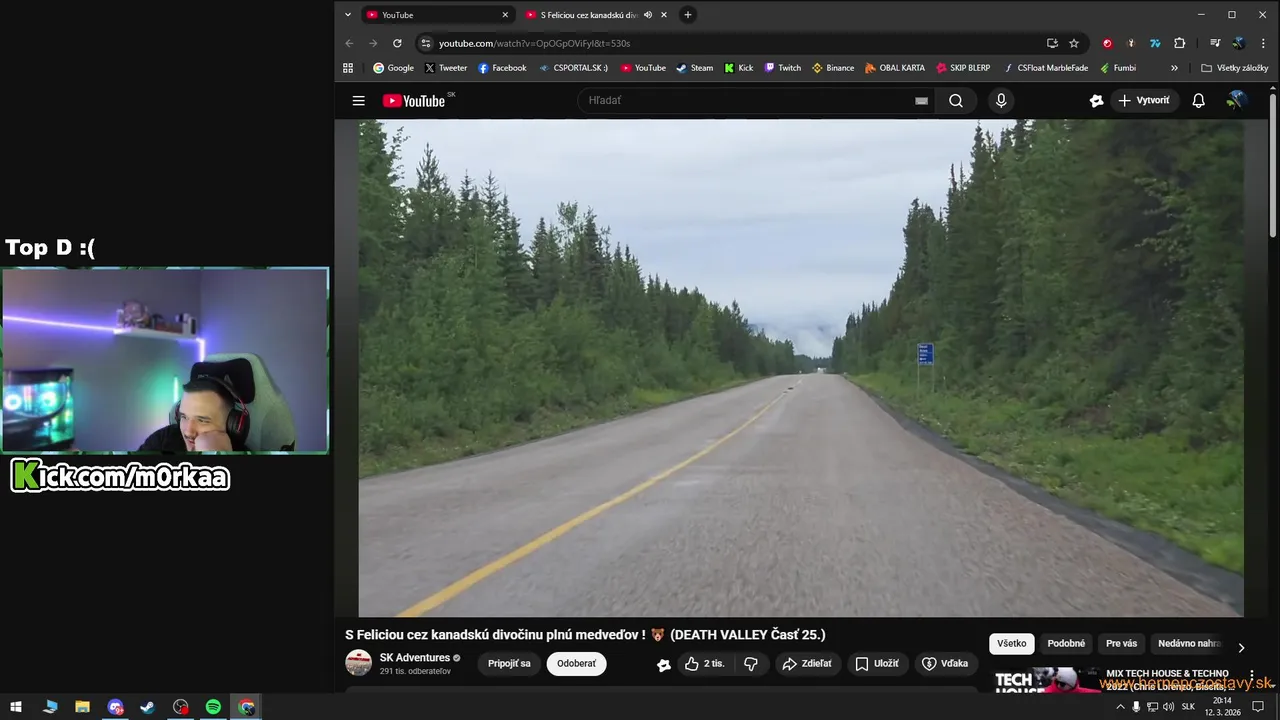Open the tab search chevron in Chrome
1280x720 pixels.
coord(348,15)
